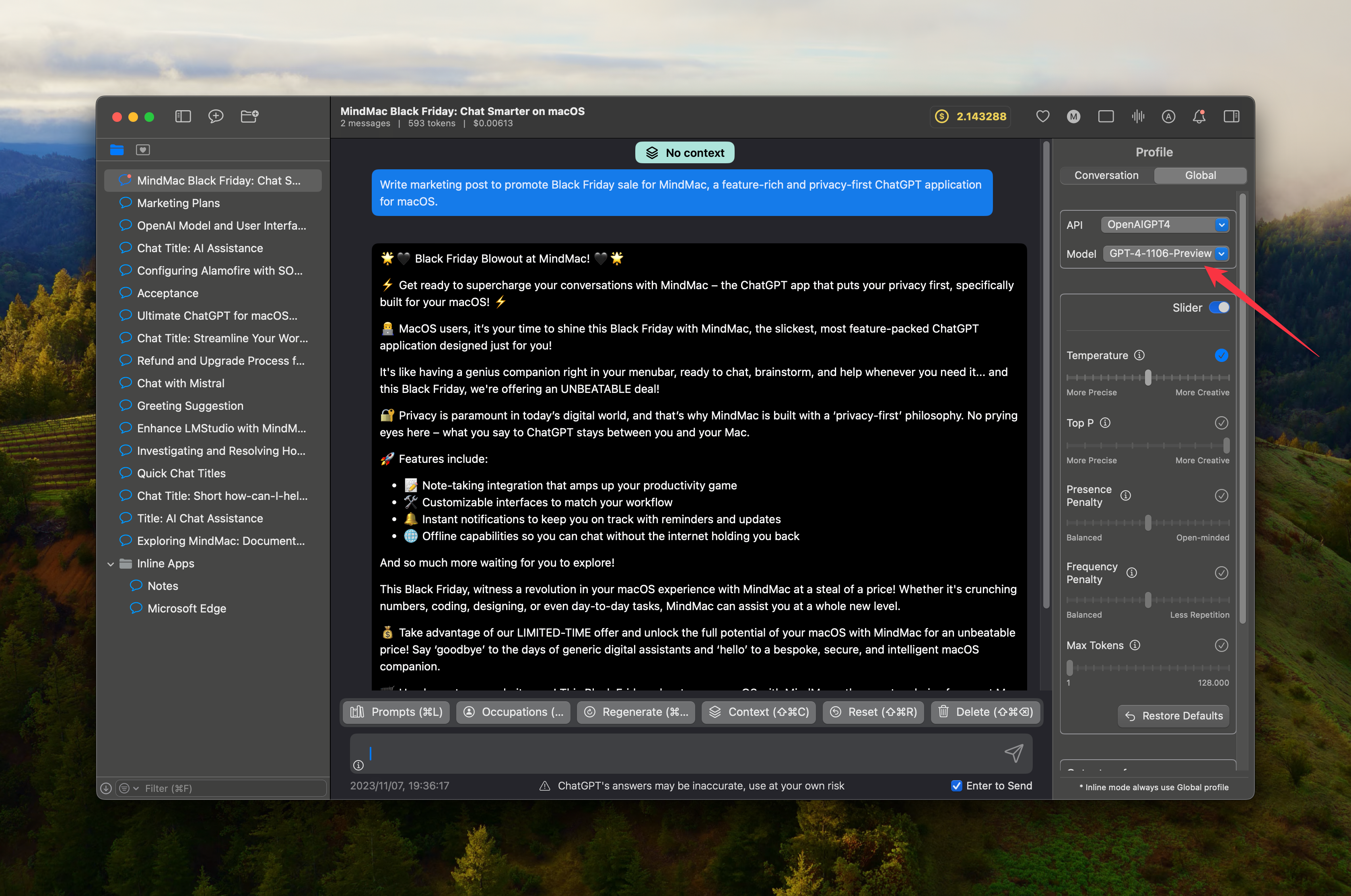Click the No context layers badge
Viewport: 1351px width, 896px height.
tap(685, 152)
